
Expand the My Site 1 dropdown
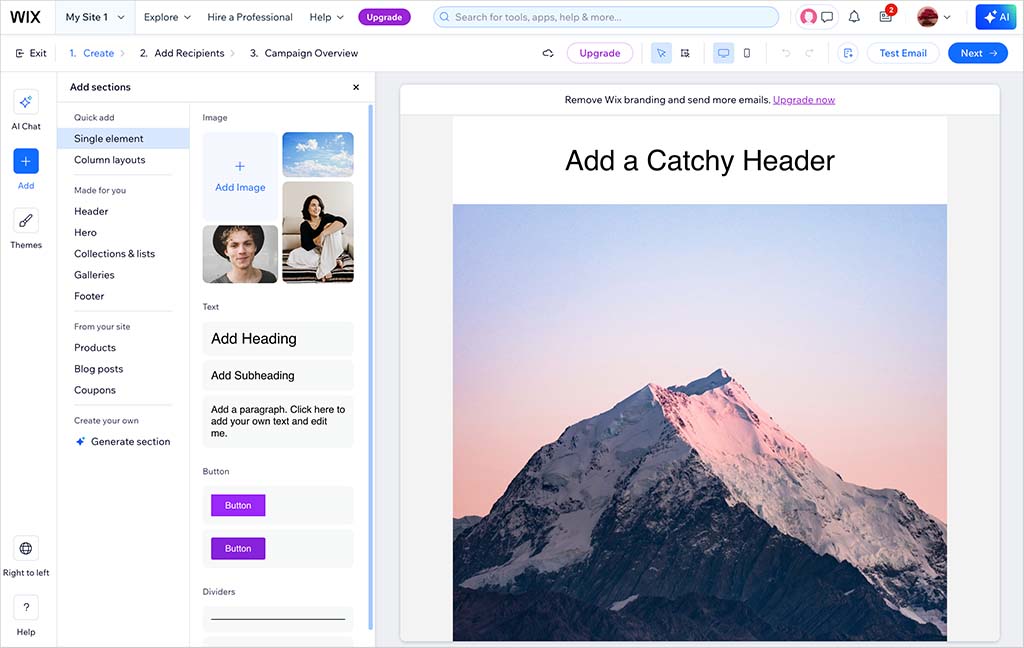coord(95,17)
